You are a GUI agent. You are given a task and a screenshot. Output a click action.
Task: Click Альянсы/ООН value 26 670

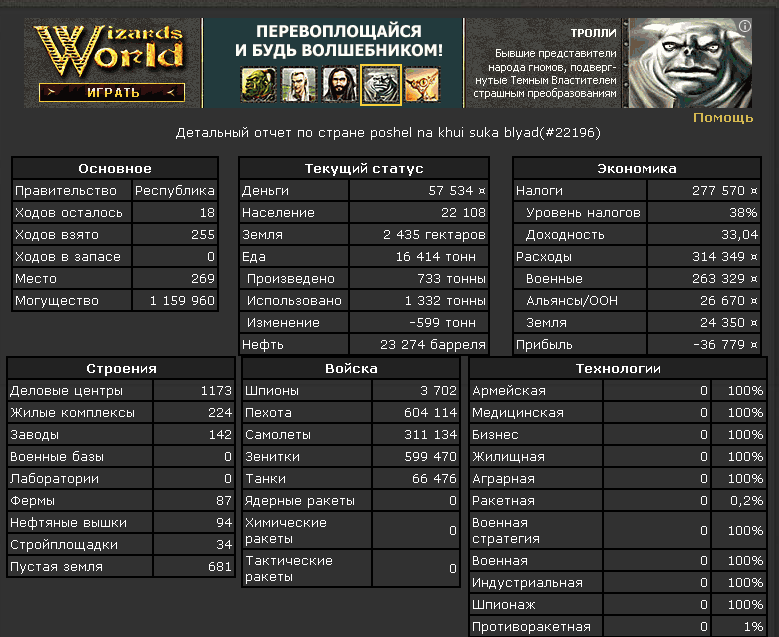[x=729, y=301]
